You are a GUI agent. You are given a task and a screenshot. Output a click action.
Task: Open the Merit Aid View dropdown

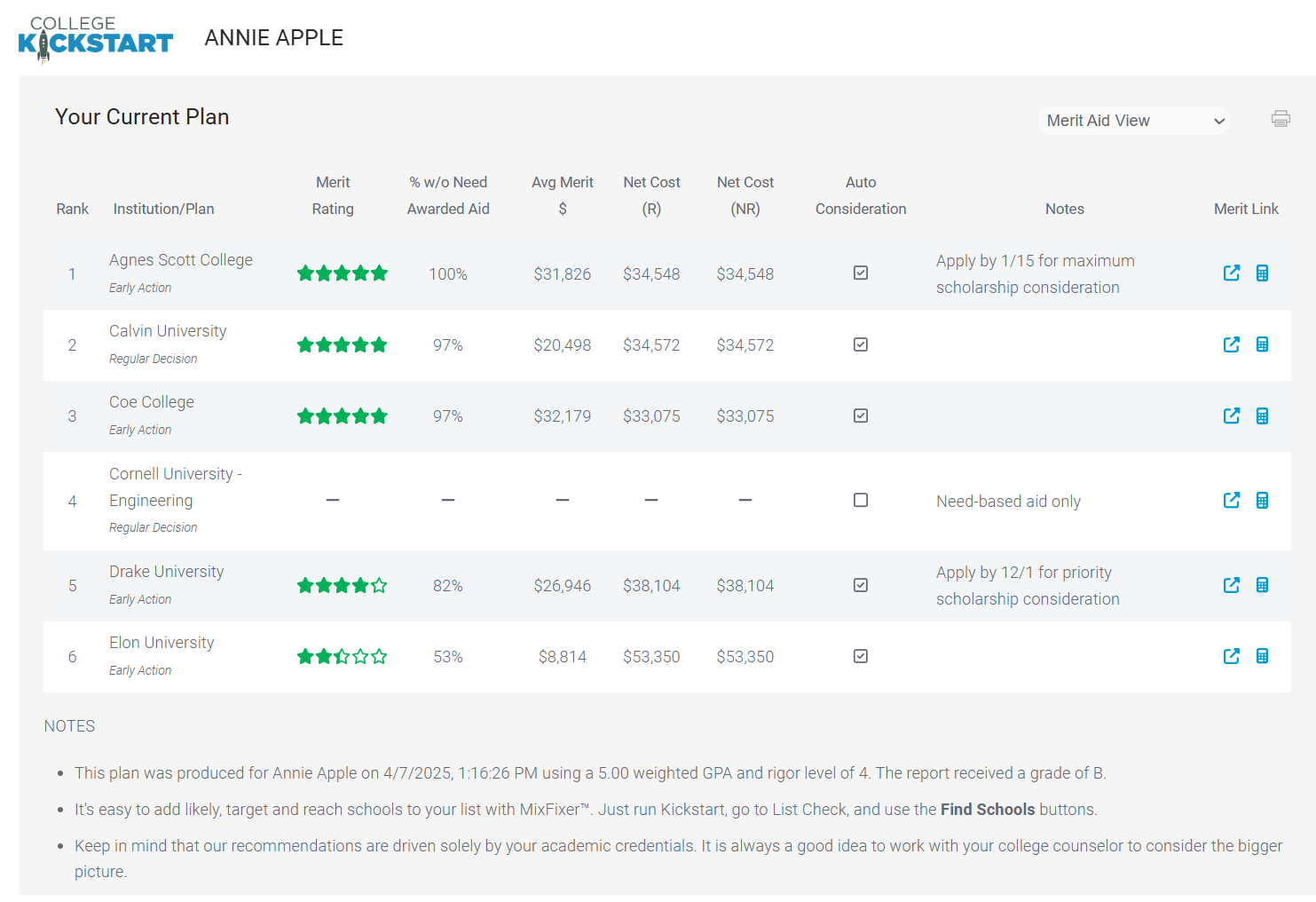(x=1133, y=121)
